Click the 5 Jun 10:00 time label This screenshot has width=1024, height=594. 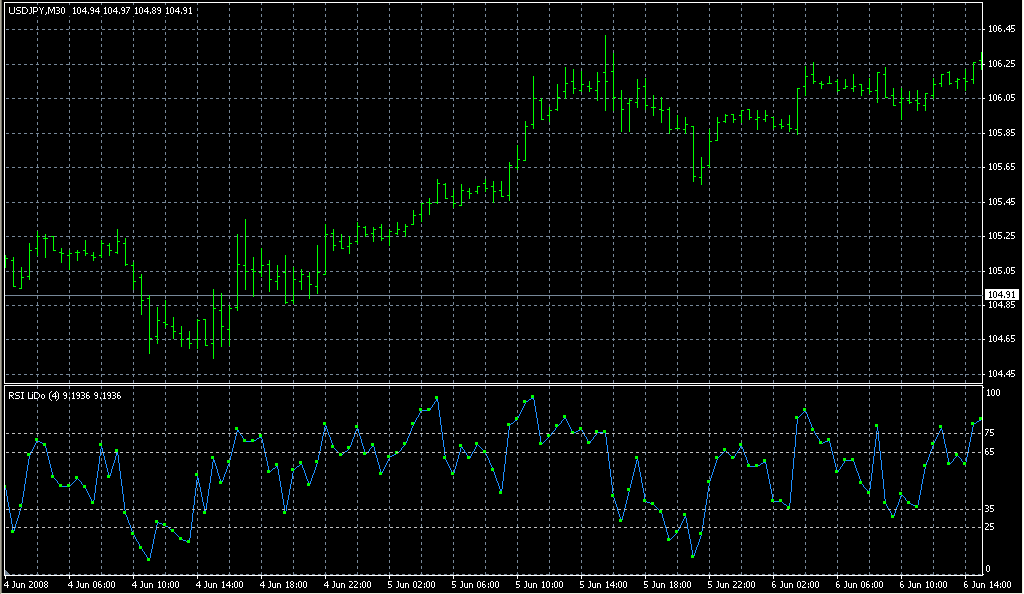tap(540, 584)
